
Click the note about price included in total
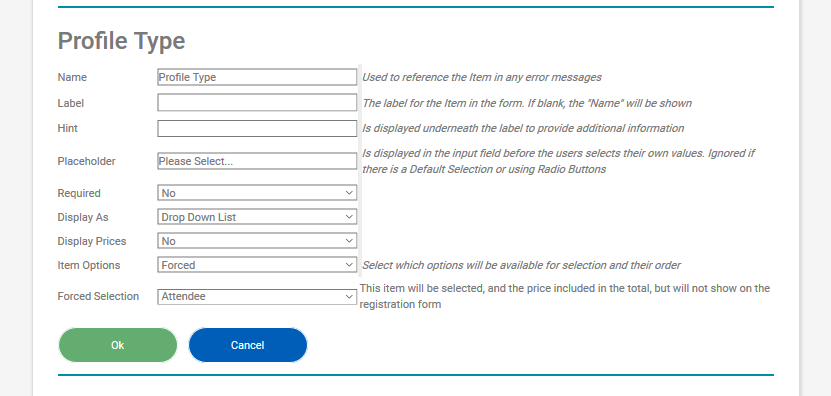click(x=564, y=296)
